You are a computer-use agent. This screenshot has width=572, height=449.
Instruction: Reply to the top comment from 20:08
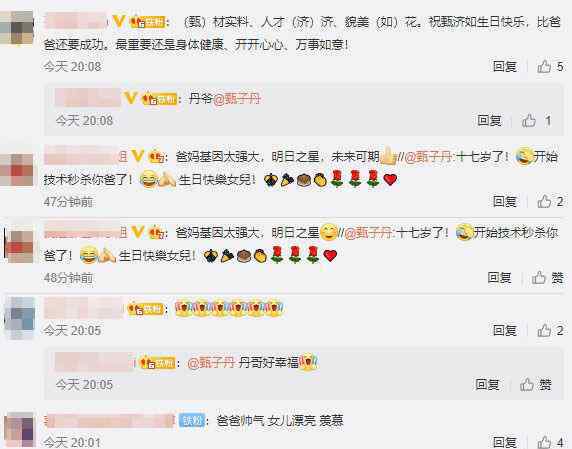(x=505, y=66)
